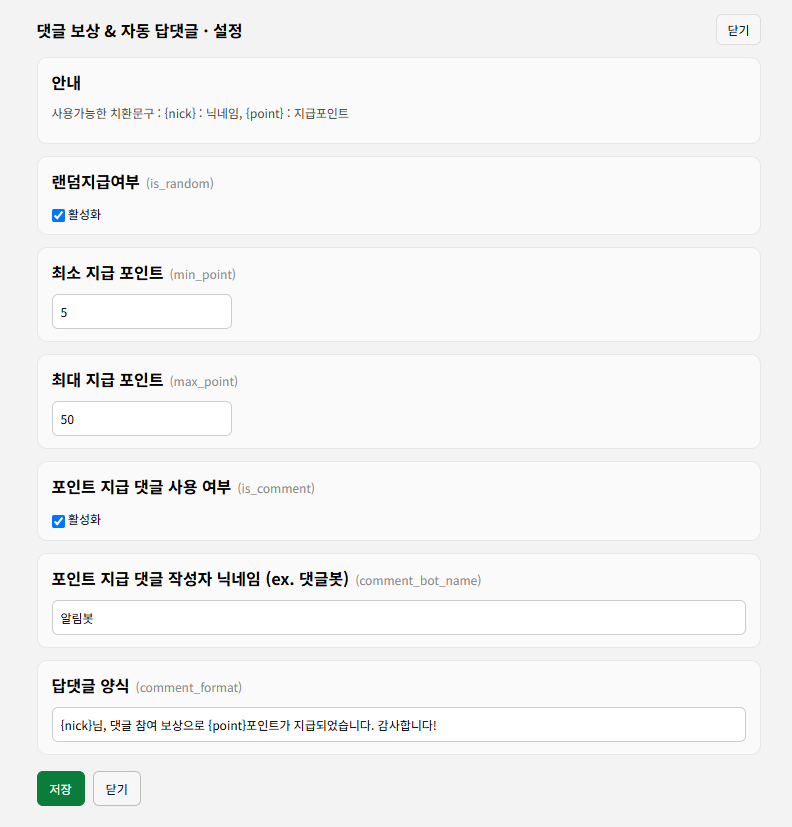Focus the 최소 지급 포인트 input field
Screen dimensions: 792x827
coord(142,312)
